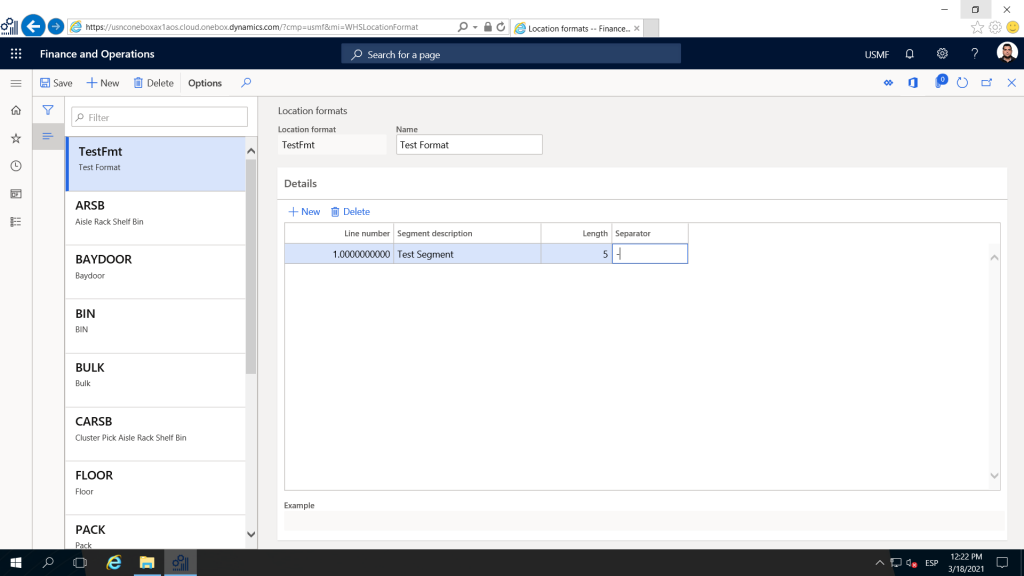Toggle the list view panel icon
This screenshot has height=576, width=1024.
(47, 137)
